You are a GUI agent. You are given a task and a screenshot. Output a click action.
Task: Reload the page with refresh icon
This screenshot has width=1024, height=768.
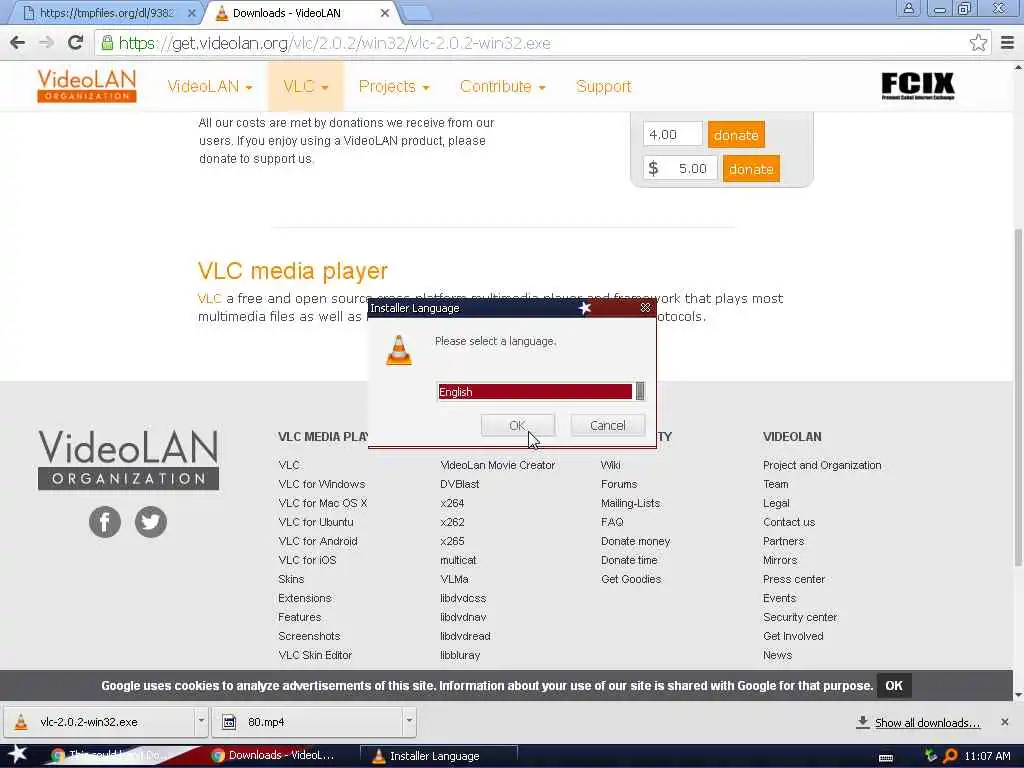coord(75,43)
